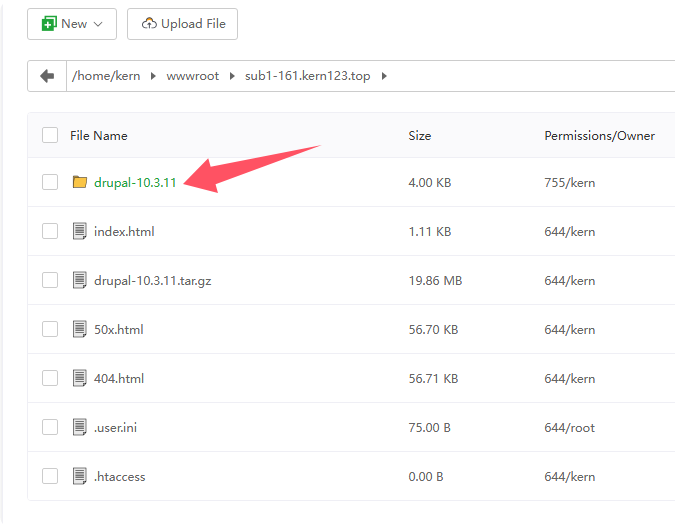Open the drupal-10.3.11 folder link

click(x=135, y=182)
